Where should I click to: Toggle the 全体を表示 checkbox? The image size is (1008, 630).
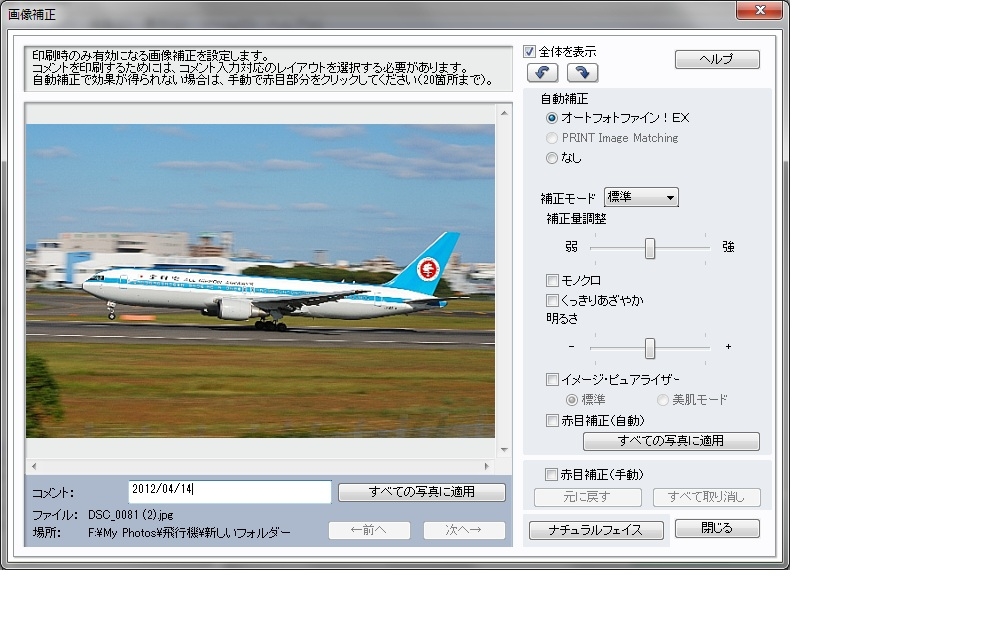tap(530, 51)
